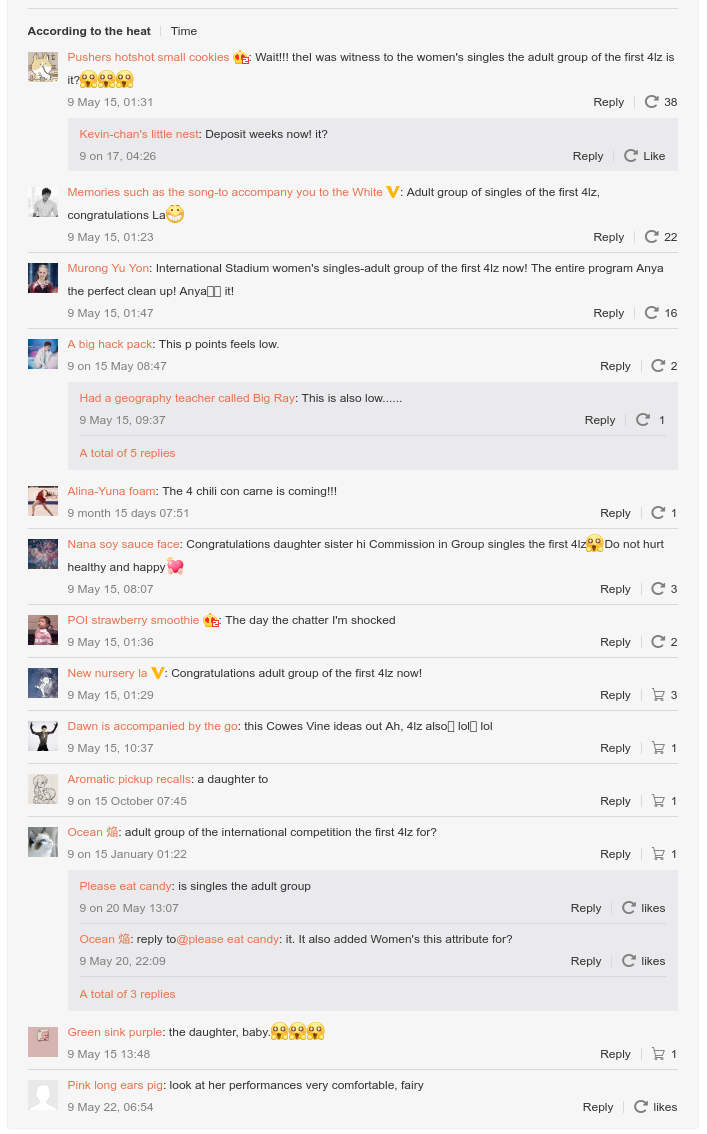The height and width of the screenshot is (1134, 707).
Task: Click cart icon on New nursery la comment
Action: [658, 695]
